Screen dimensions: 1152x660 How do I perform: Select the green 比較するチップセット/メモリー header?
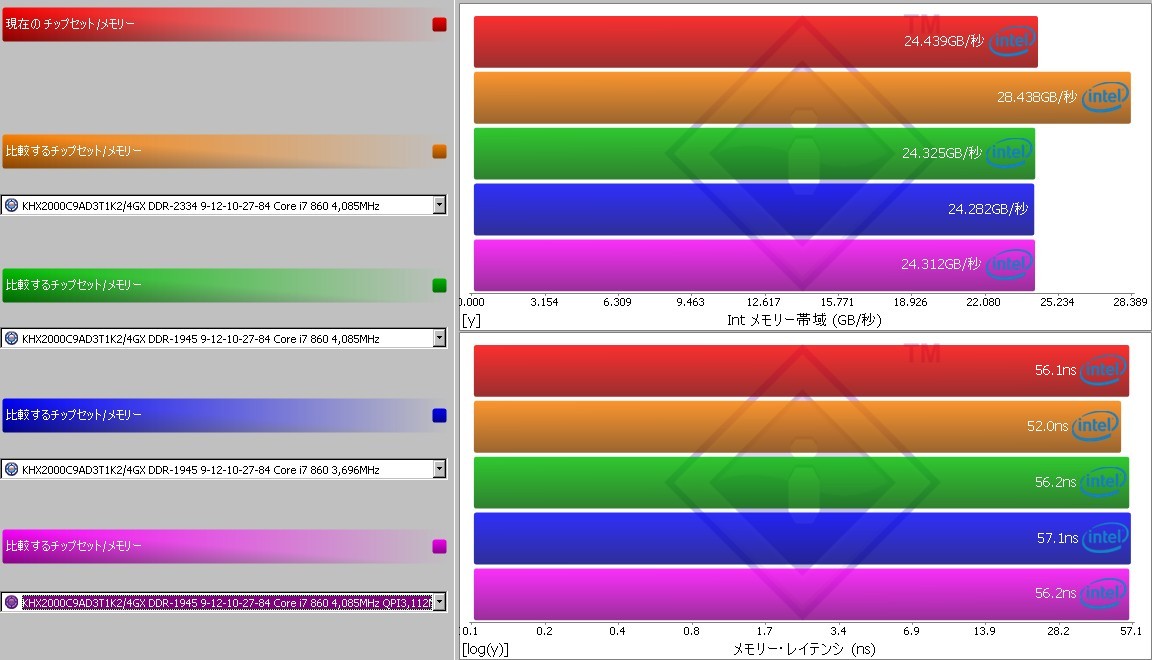coord(224,285)
